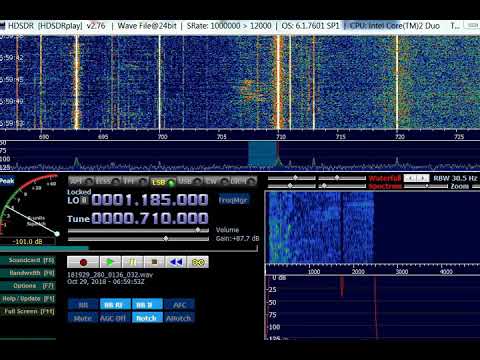Image resolution: width=480 pixels, height=360 pixels.
Task: Toggle the LO lock indicator next to LO
Action: (x=85, y=200)
